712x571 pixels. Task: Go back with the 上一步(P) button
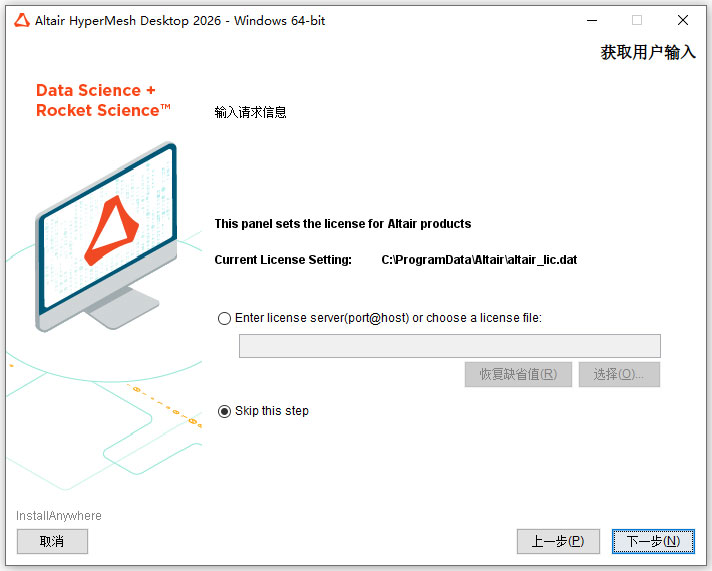tap(558, 541)
